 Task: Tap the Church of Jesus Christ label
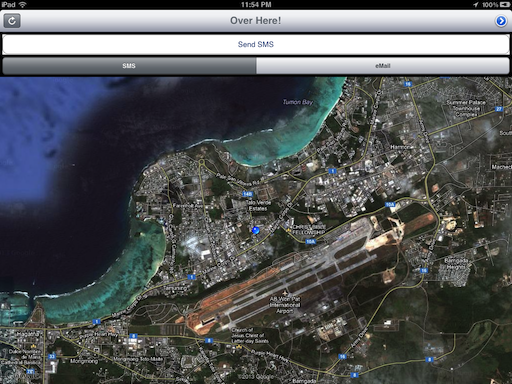click(250, 335)
